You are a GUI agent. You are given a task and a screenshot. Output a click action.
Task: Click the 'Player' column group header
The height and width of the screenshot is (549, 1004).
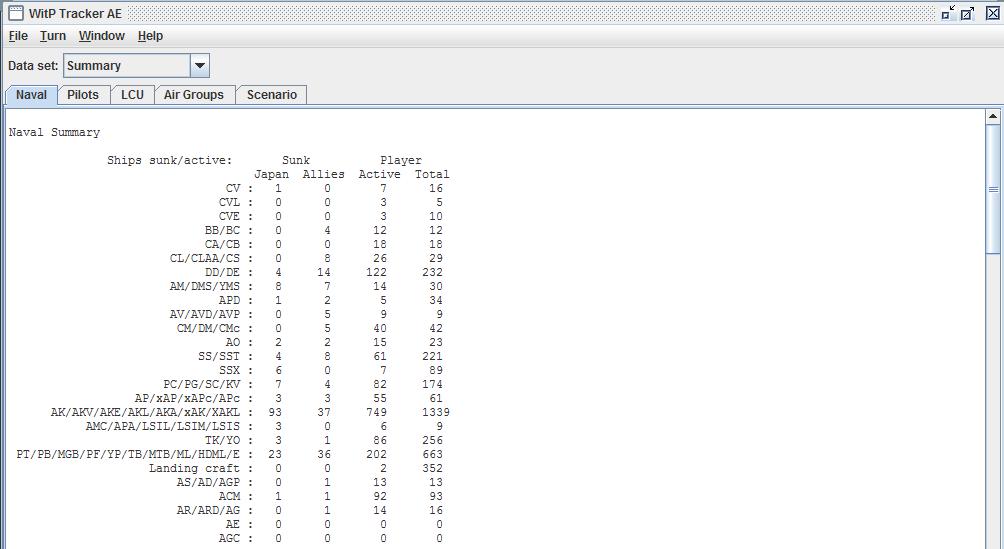401,160
